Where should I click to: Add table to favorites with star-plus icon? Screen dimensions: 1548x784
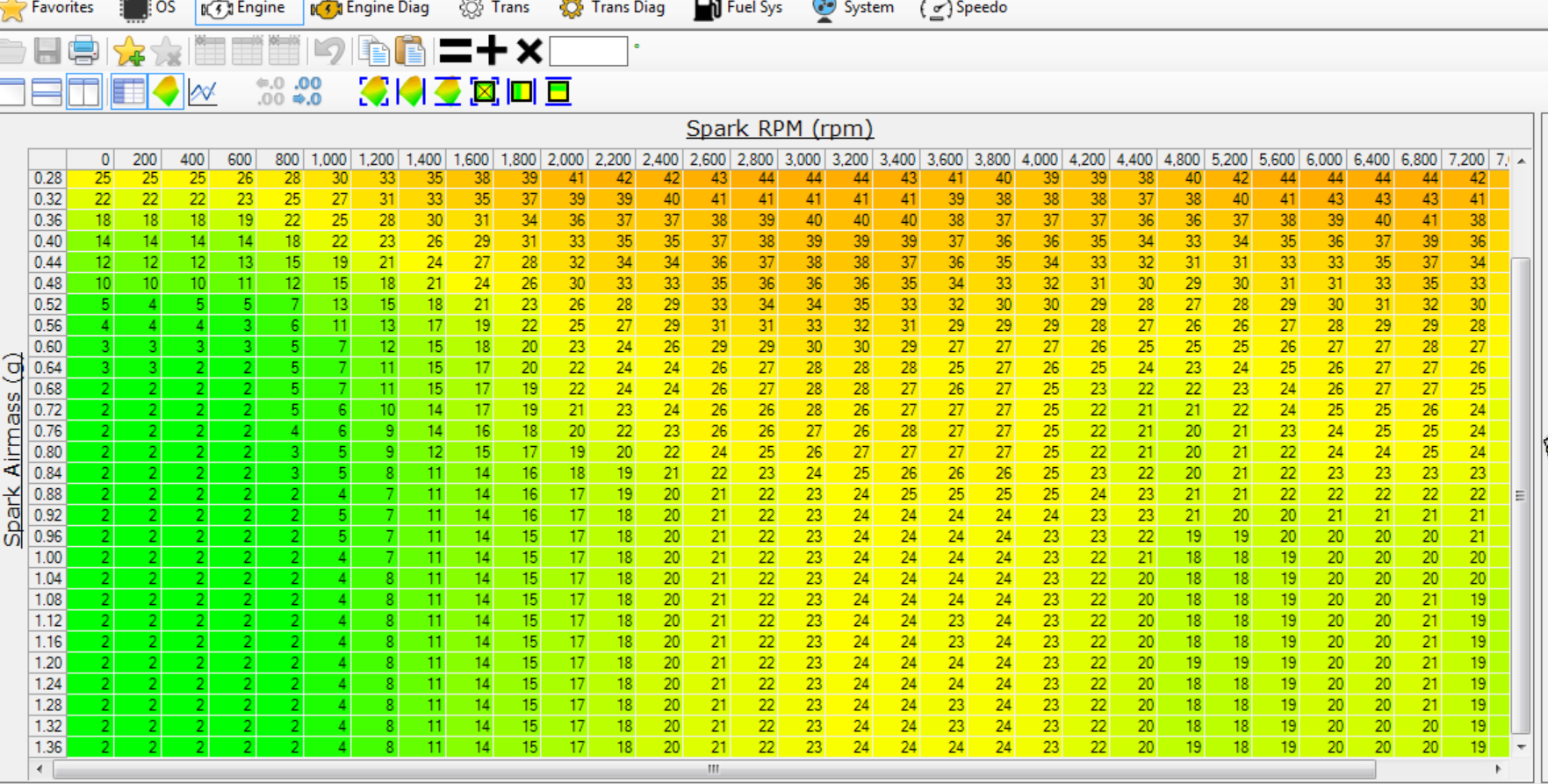(x=129, y=51)
